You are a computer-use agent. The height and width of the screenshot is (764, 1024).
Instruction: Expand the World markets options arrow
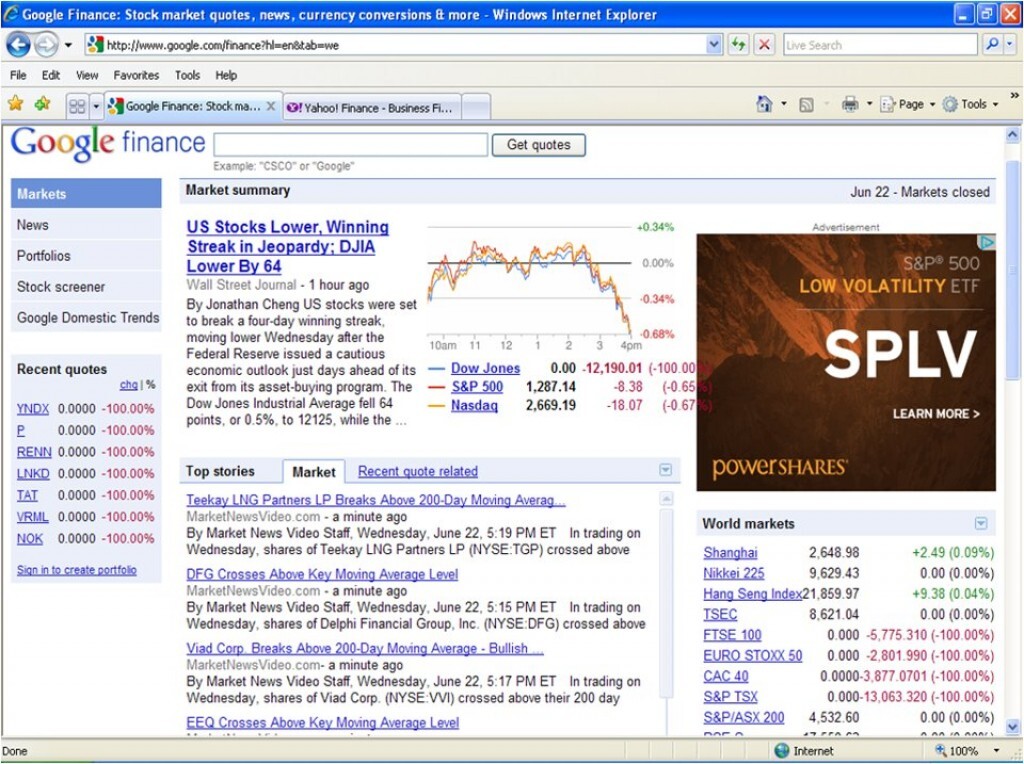coord(981,524)
